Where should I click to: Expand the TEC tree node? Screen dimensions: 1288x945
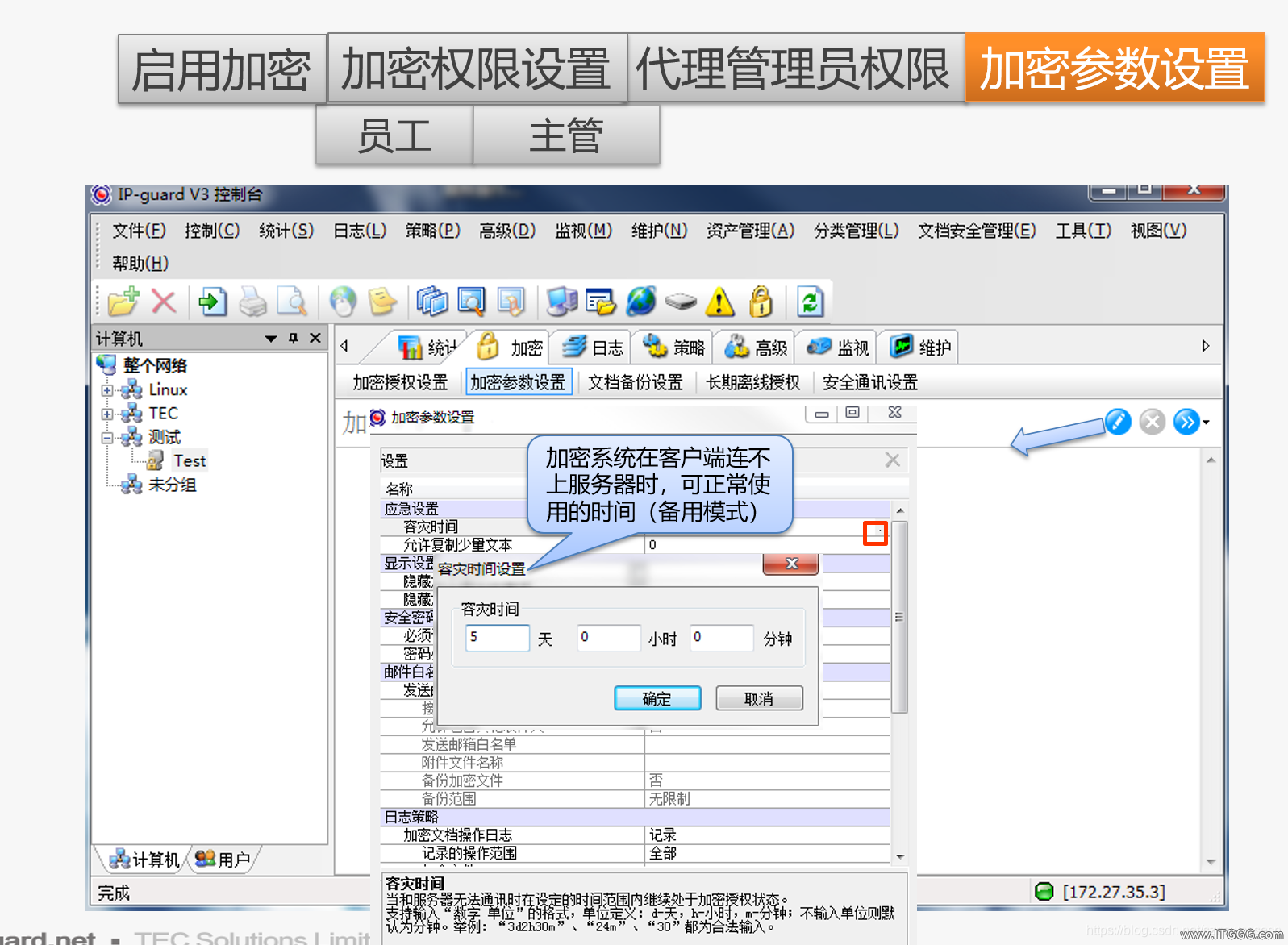[x=106, y=414]
